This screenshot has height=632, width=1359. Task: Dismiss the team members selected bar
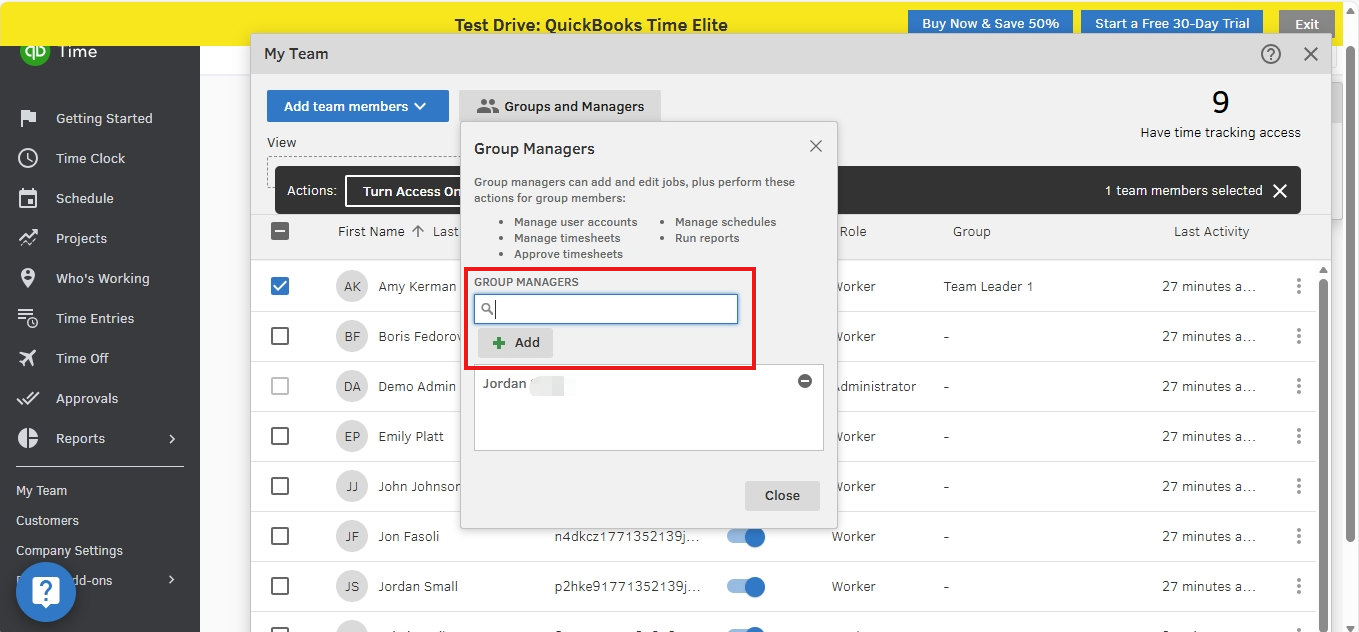coord(1279,191)
